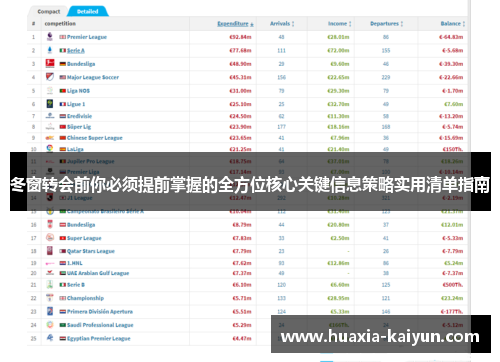Click the €-64.83m balance value

[x=451, y=37]
